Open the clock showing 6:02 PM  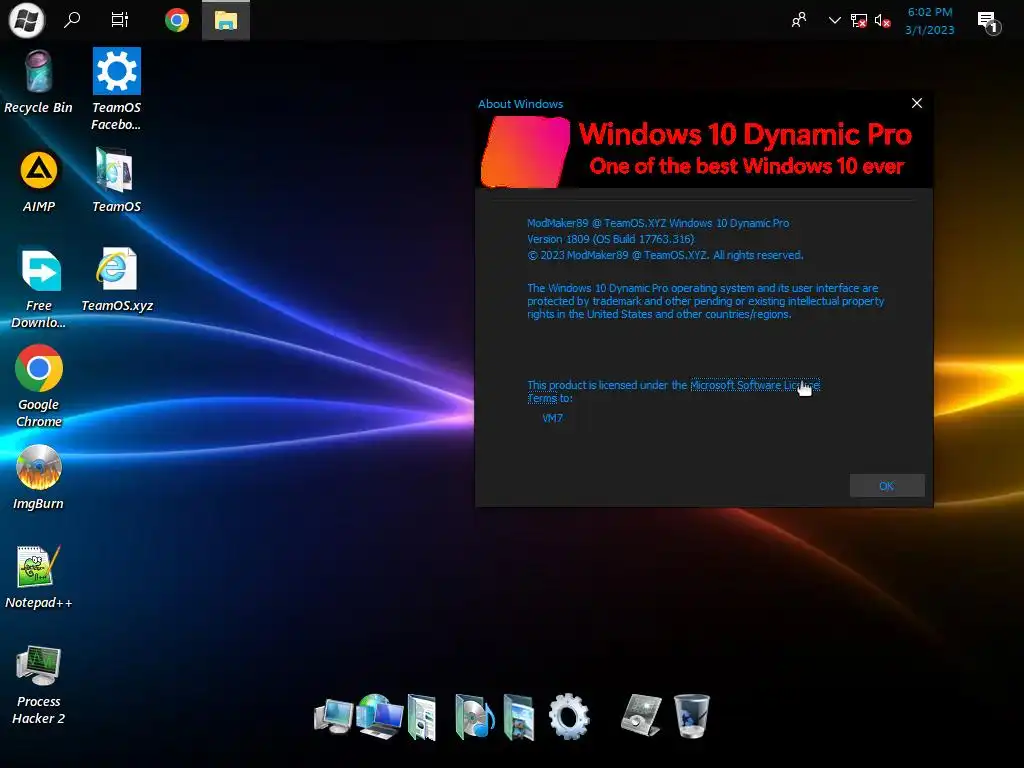(929, 21)
